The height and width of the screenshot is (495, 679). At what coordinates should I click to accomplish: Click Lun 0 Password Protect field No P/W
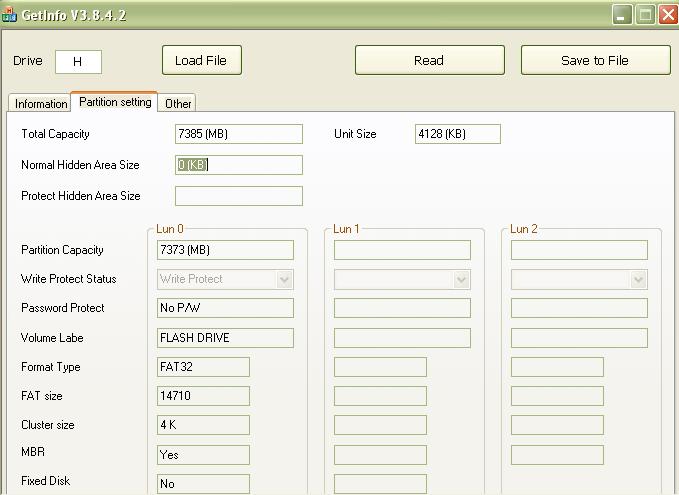(x=225, y=308)
